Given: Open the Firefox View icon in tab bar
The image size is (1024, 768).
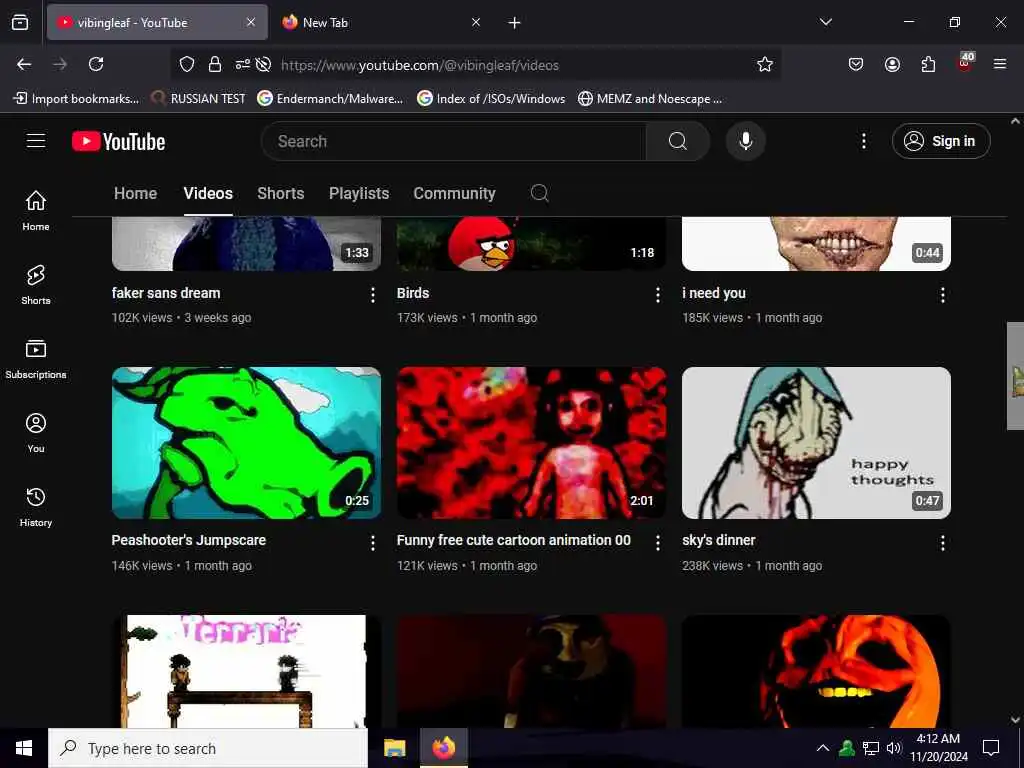Looking at the screenshot, I should click(x=20, y=22).
